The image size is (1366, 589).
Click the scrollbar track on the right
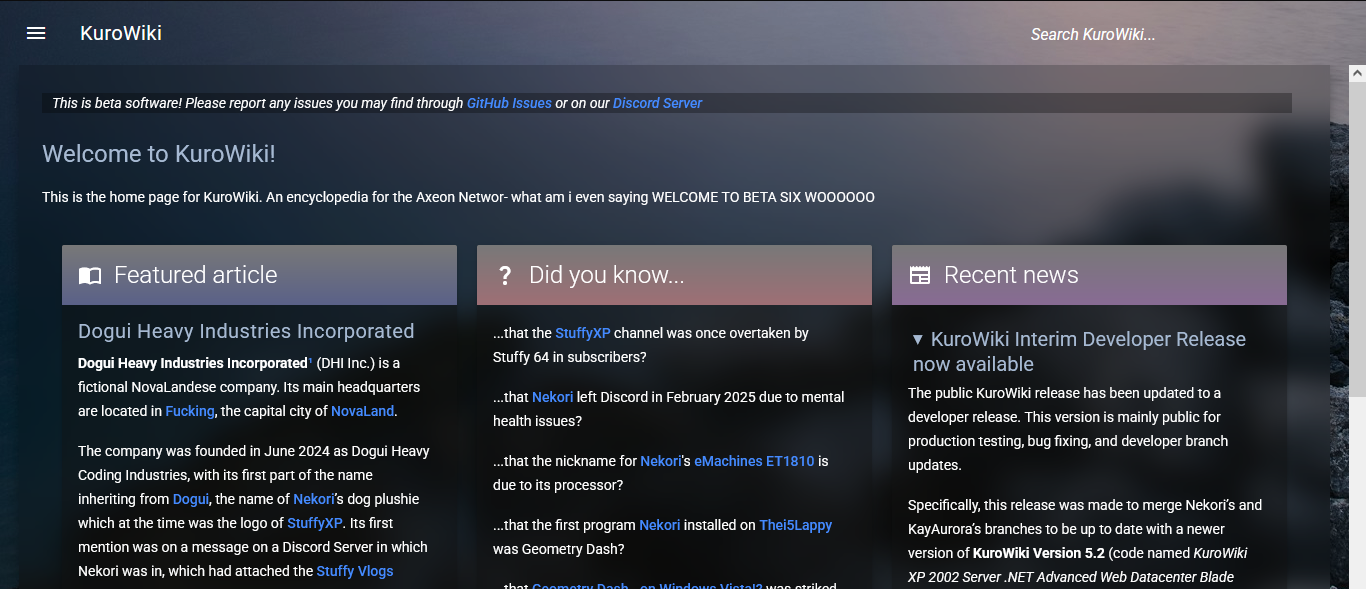pos(1357,400)
